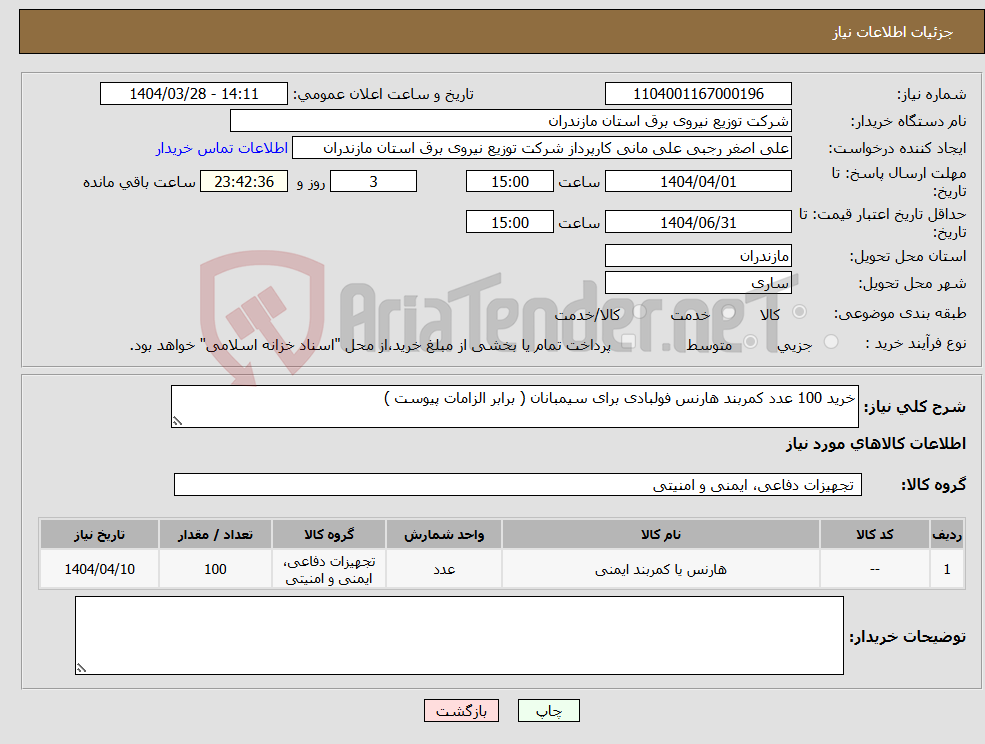985x744 pixels.
Task: Select the خدمت radio button
Action: [728, 312]
